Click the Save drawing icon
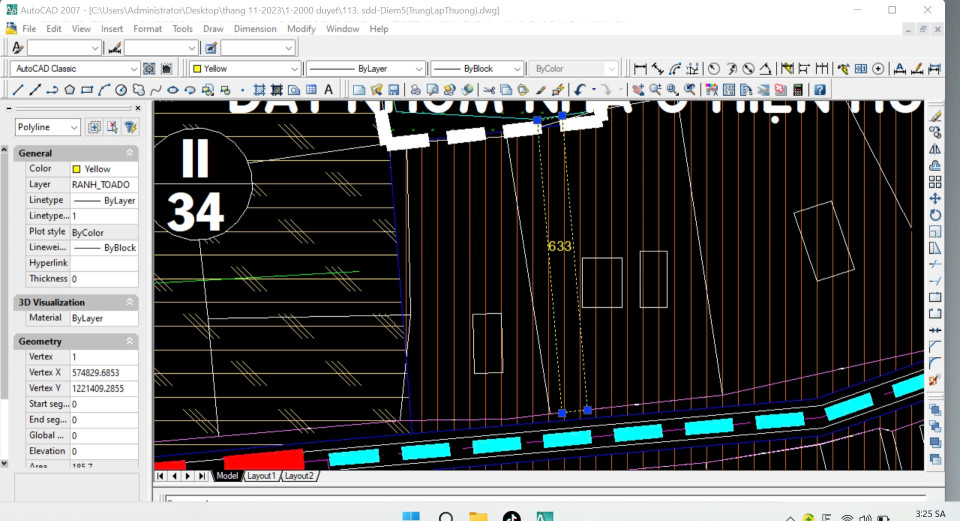The height and width of the screenshot is (521, 960). click(394, 90)
